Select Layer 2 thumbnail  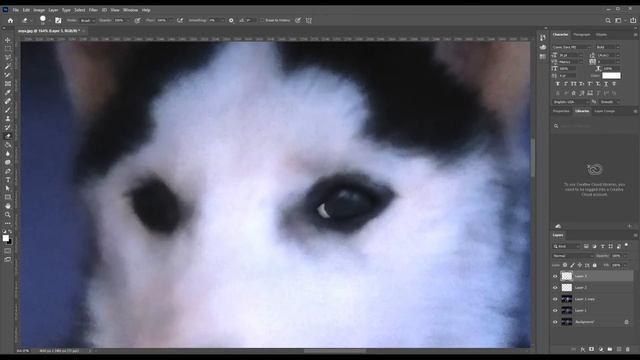[567, 288]
